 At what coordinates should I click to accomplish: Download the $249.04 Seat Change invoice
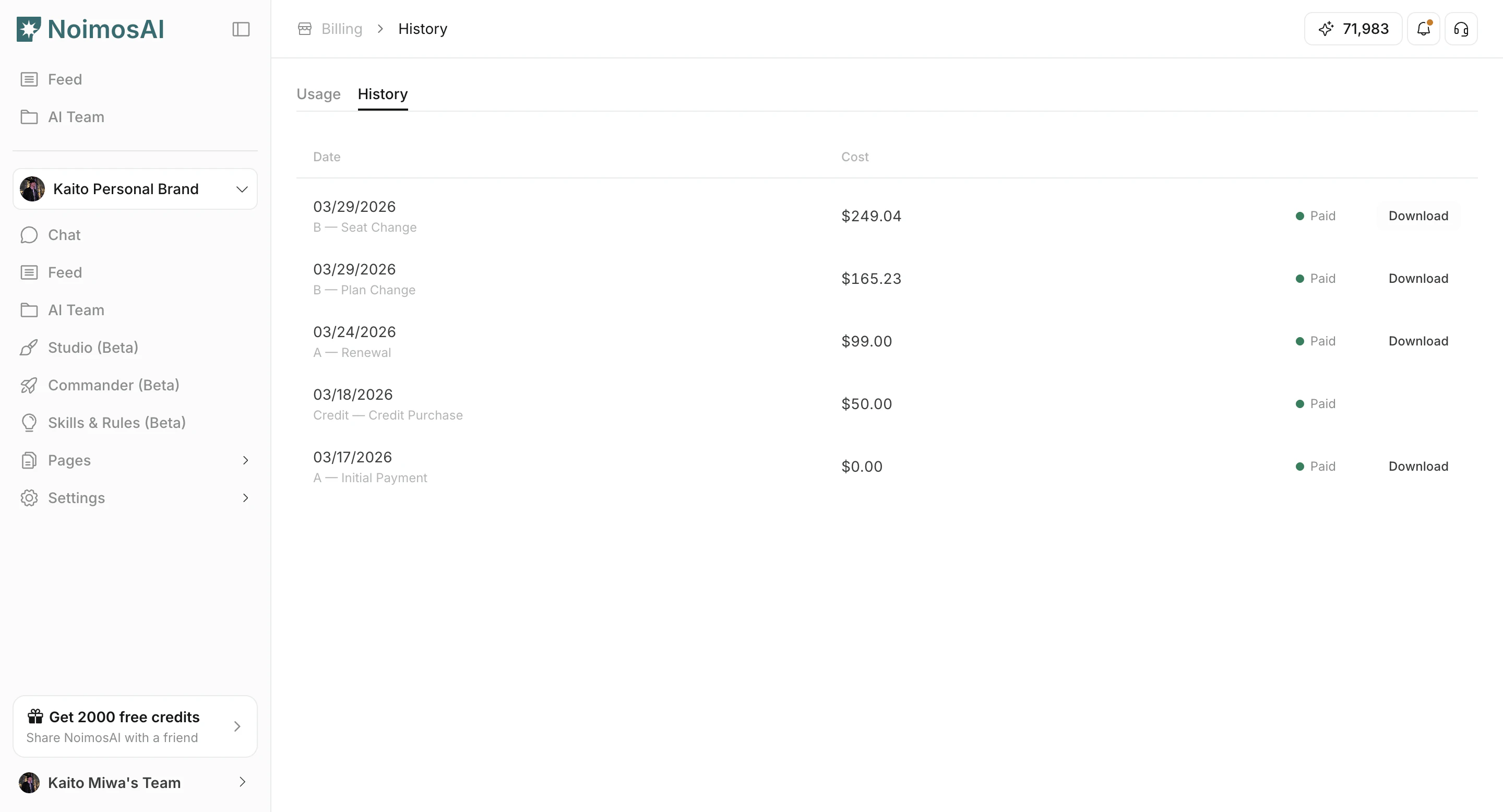tap(1418, 216)
